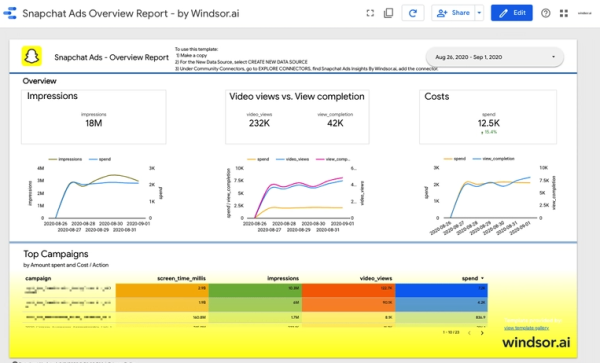Click the pencil Edit button
600x363 pixels.
tap(512, 13)
